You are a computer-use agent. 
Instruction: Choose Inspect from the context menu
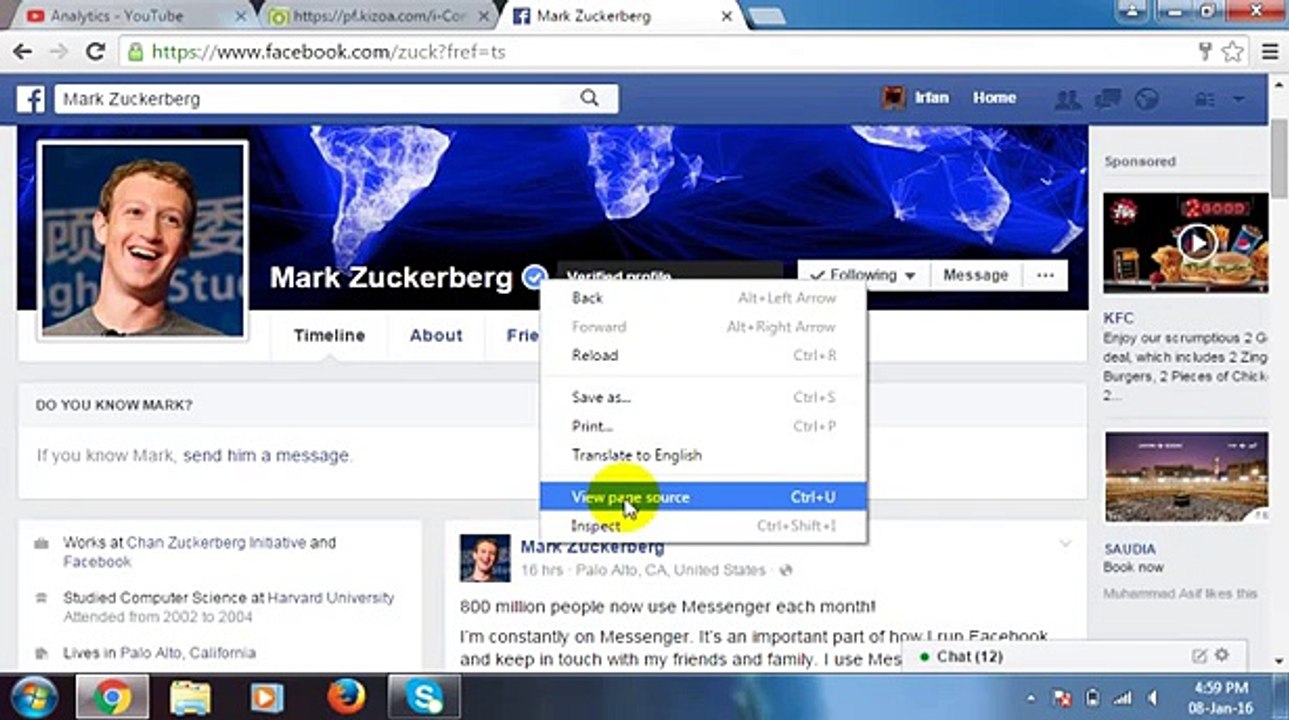pos(703,526)
